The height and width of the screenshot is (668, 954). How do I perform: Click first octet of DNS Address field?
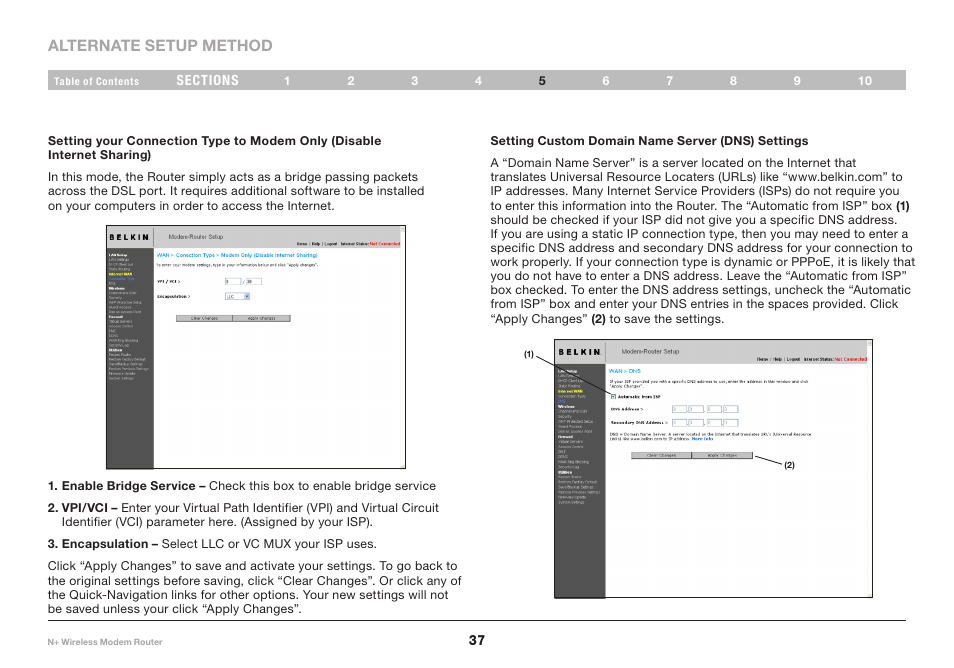pyautogui.click(x=680, y=409)
